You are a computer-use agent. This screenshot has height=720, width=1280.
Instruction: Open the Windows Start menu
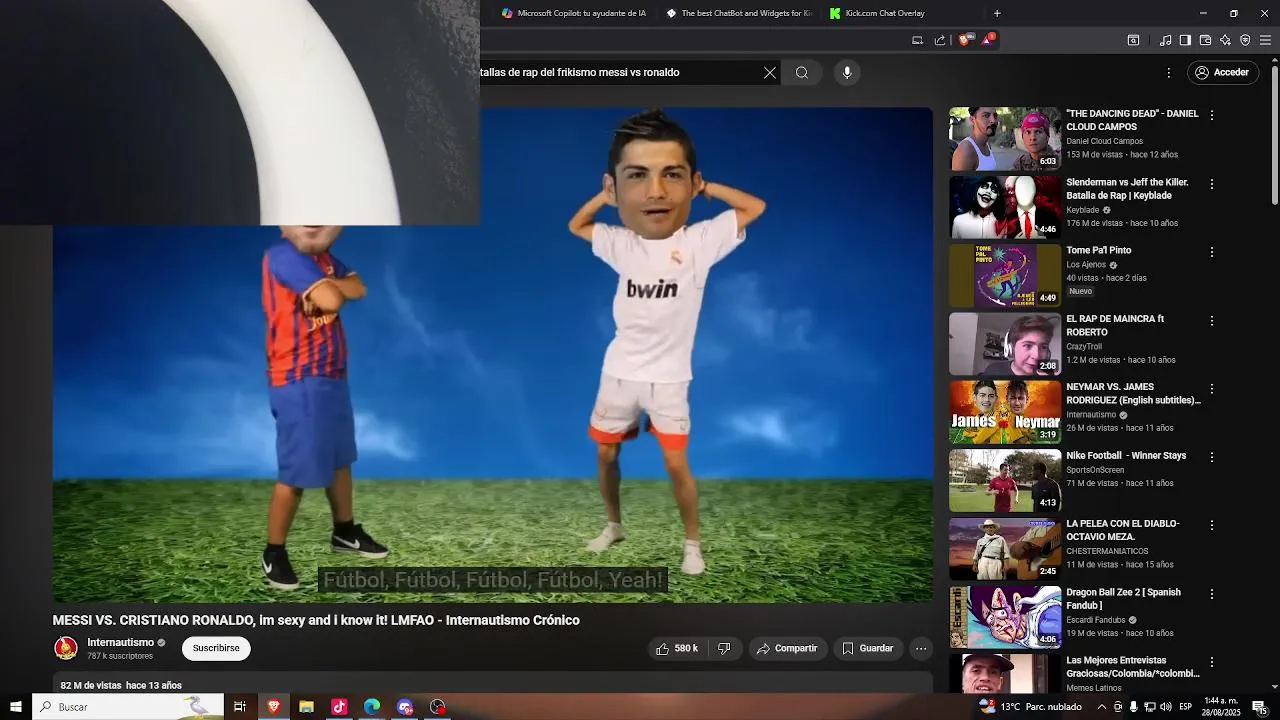pos(16,707)
